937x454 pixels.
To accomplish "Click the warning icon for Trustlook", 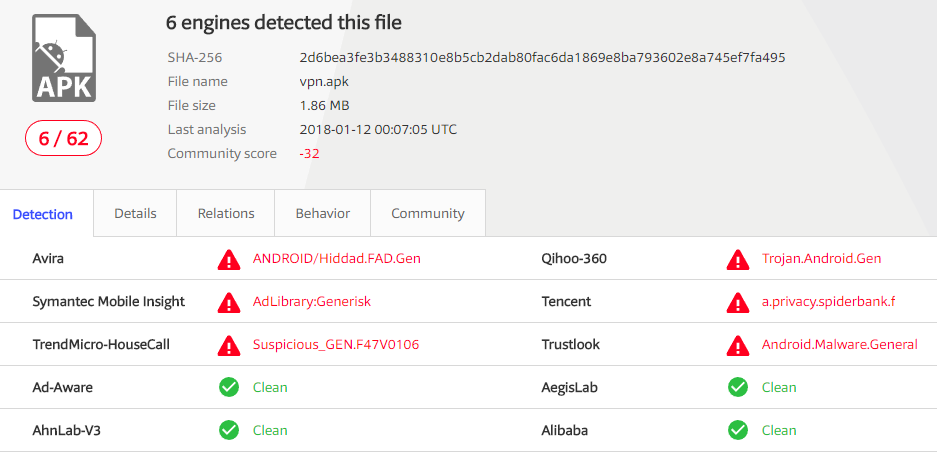I will (x=737, y=345).
